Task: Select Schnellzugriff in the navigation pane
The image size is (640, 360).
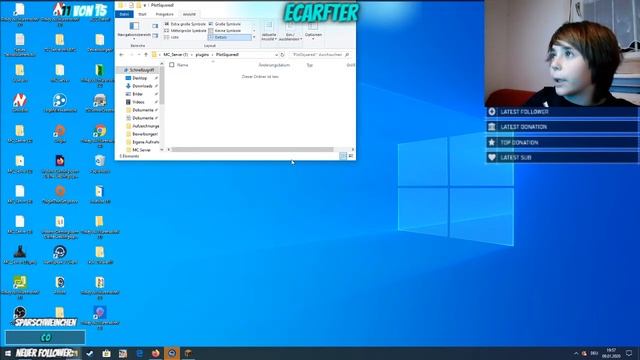Action: click(x=139, y=70)
